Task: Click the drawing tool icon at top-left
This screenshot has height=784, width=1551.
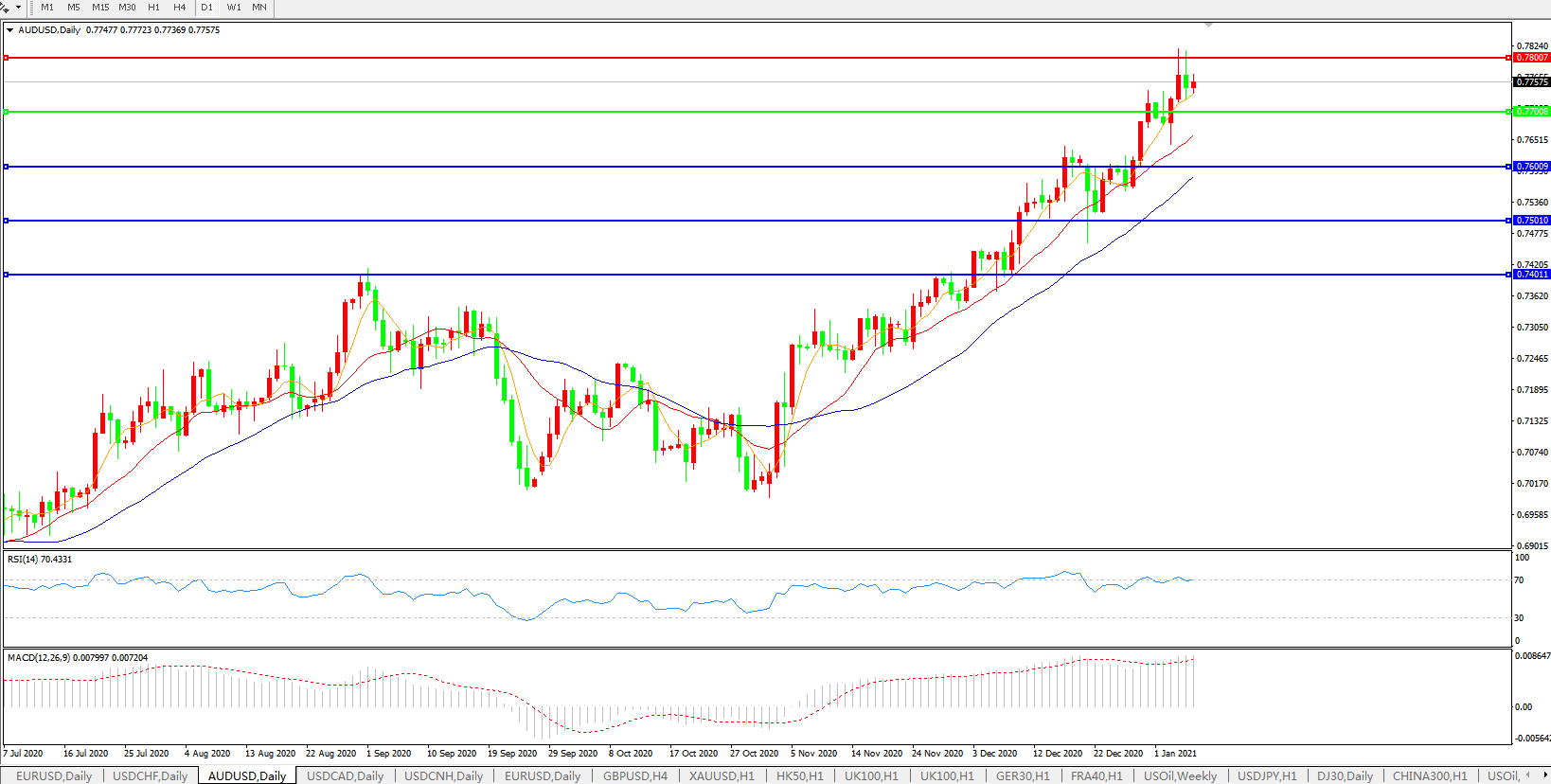Action: [x=5, y=7]
